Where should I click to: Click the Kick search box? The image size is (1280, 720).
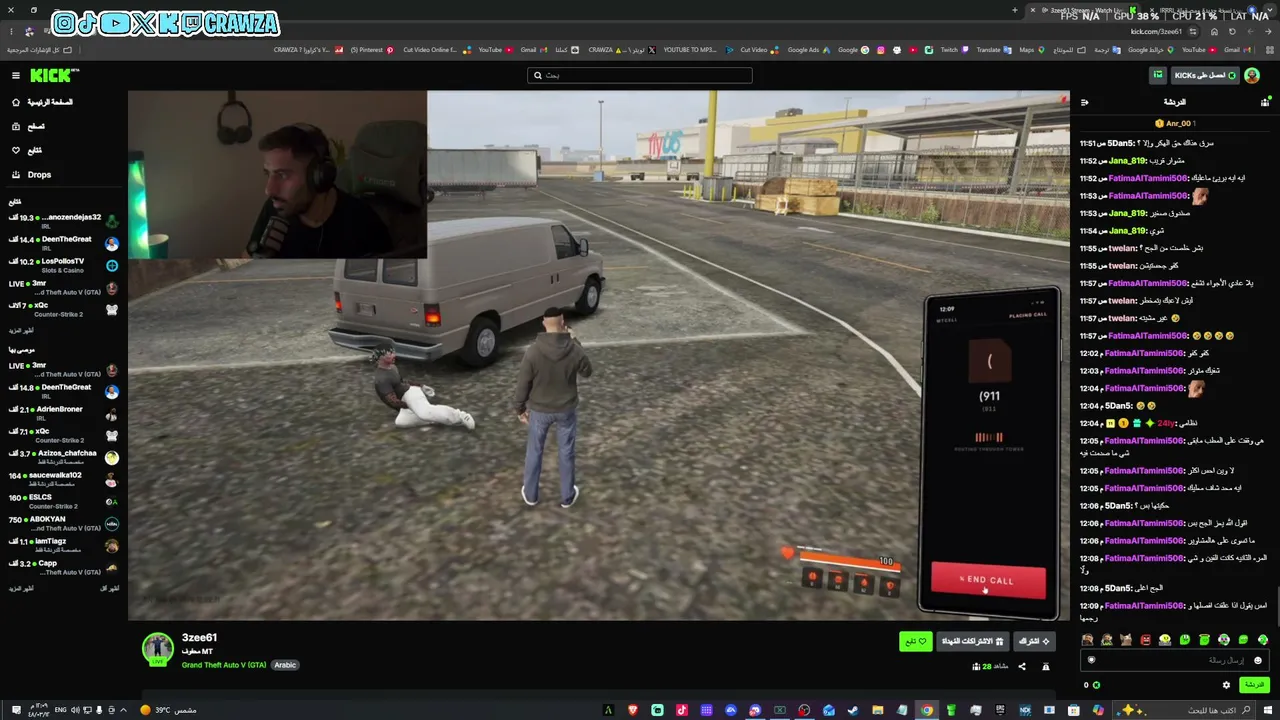(x=640, y=75)
